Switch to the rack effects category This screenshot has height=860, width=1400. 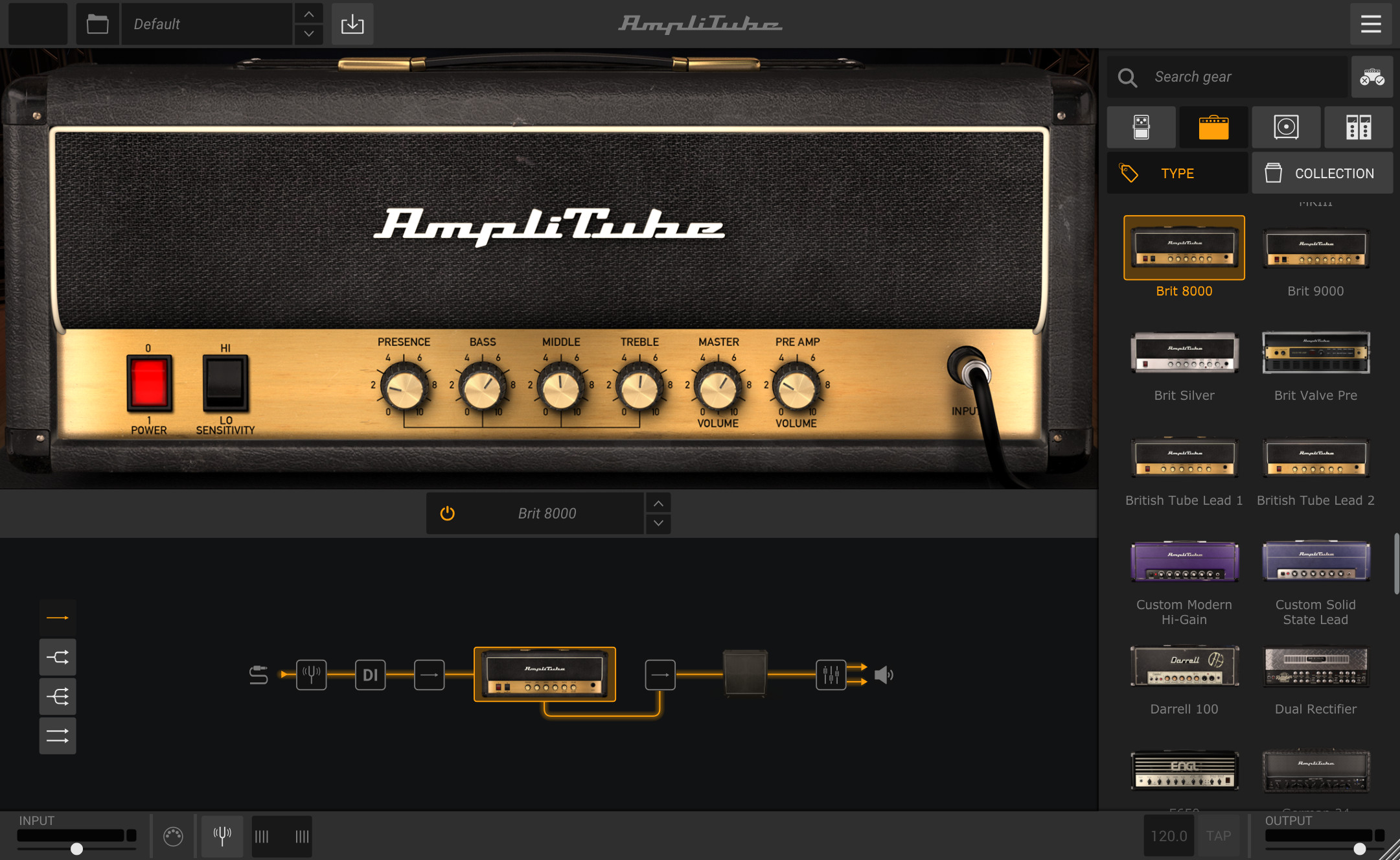[1359, 128]
